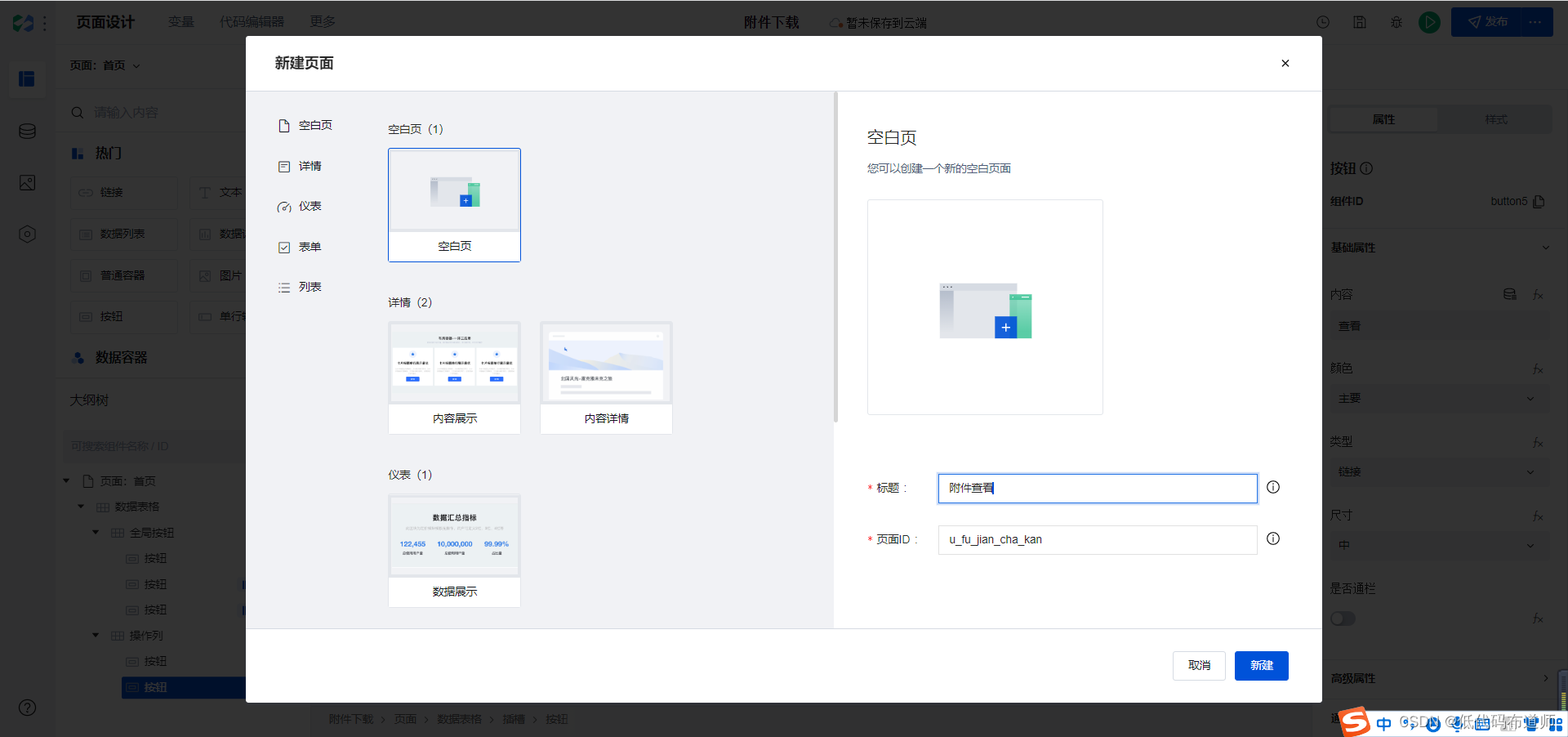Choose the 内容展示 template card

pos(454,377)
